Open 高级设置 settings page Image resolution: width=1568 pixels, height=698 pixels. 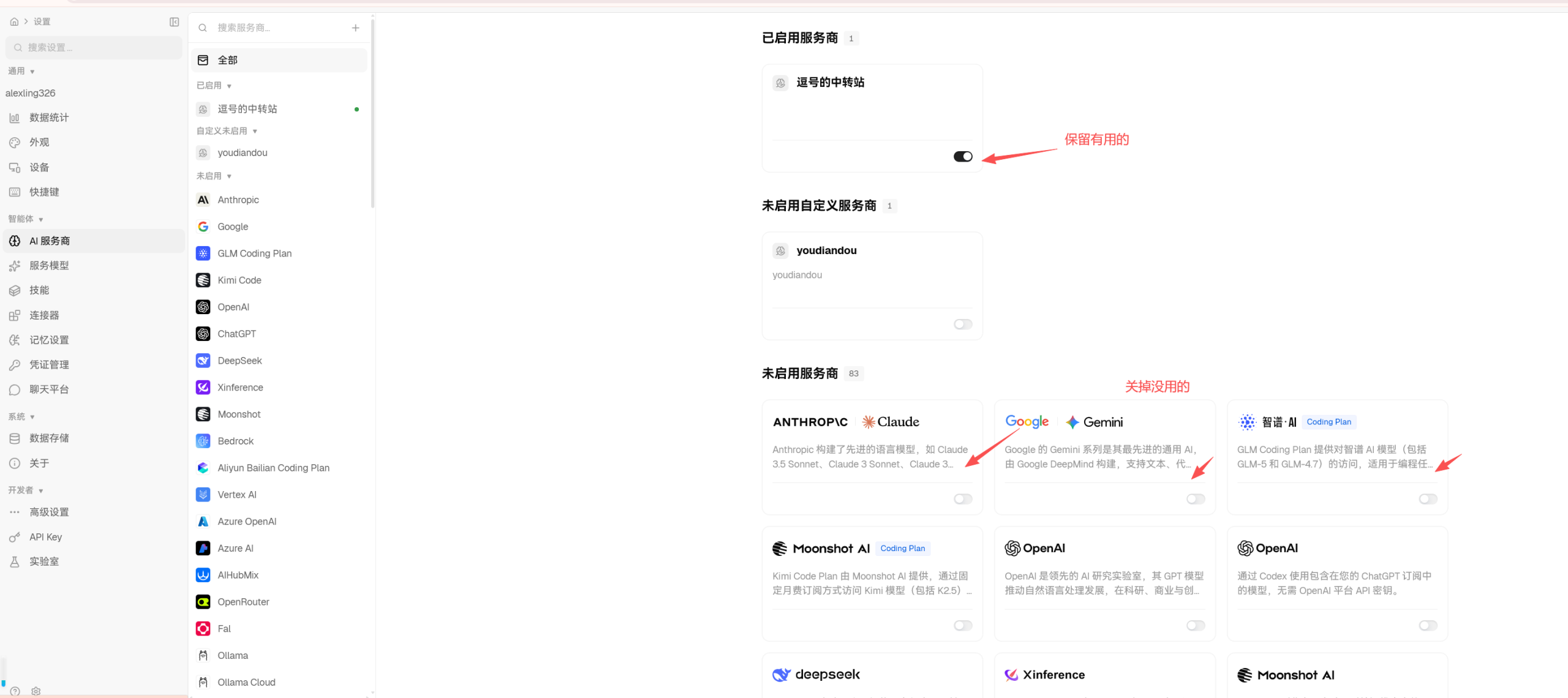94,512
